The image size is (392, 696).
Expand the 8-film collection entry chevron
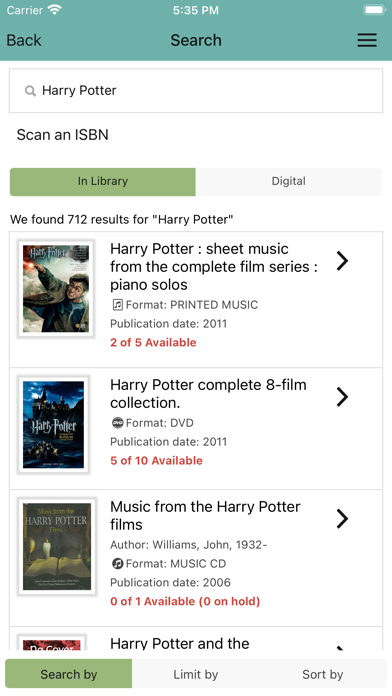342,397
